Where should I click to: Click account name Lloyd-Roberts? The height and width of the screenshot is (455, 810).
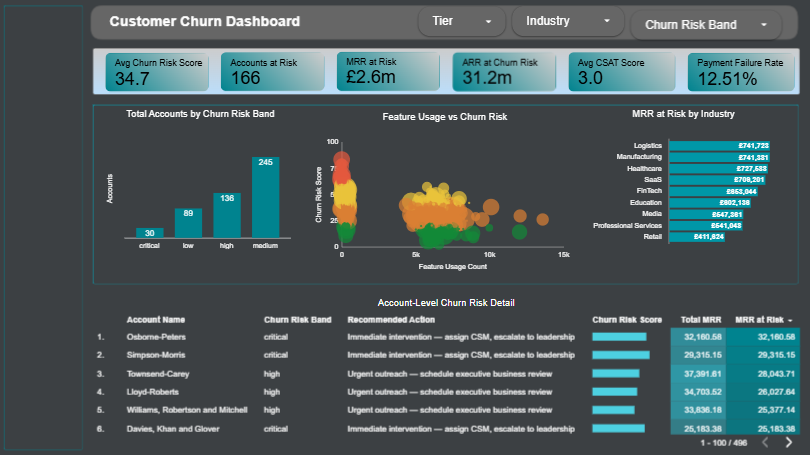[x=152, y=392]
